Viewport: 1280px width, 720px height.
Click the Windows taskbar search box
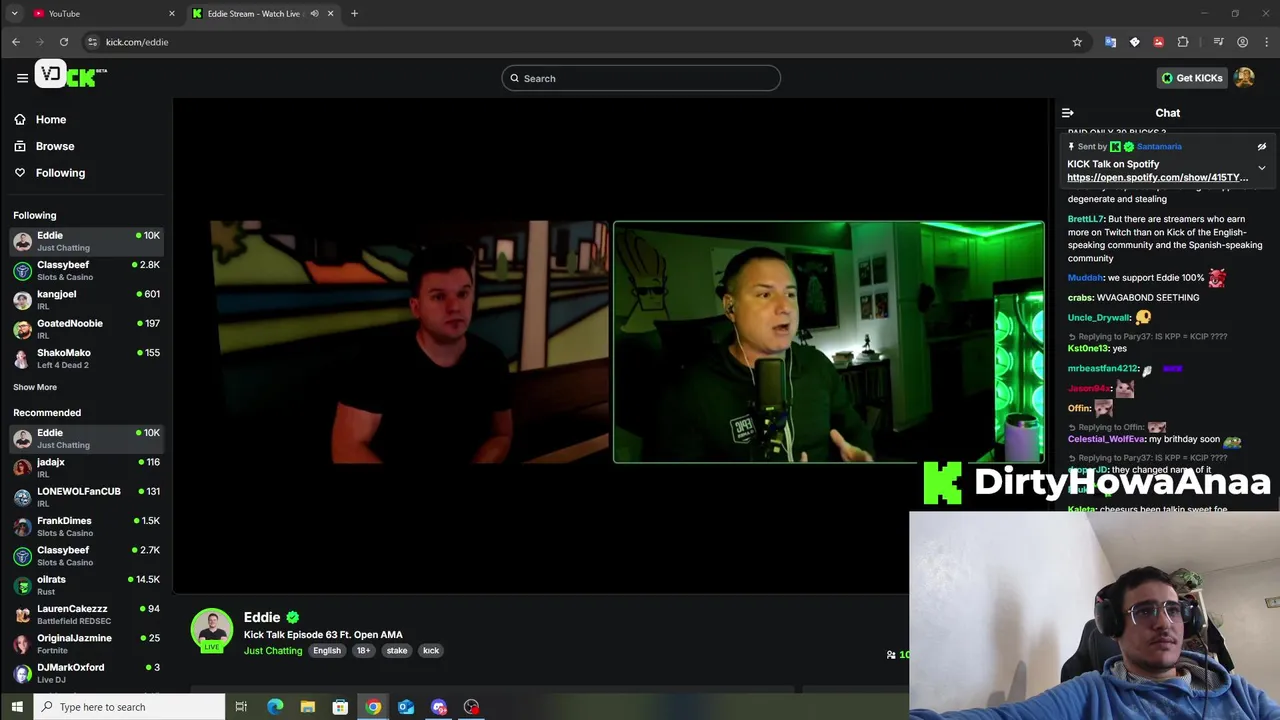tap(130, 707)
